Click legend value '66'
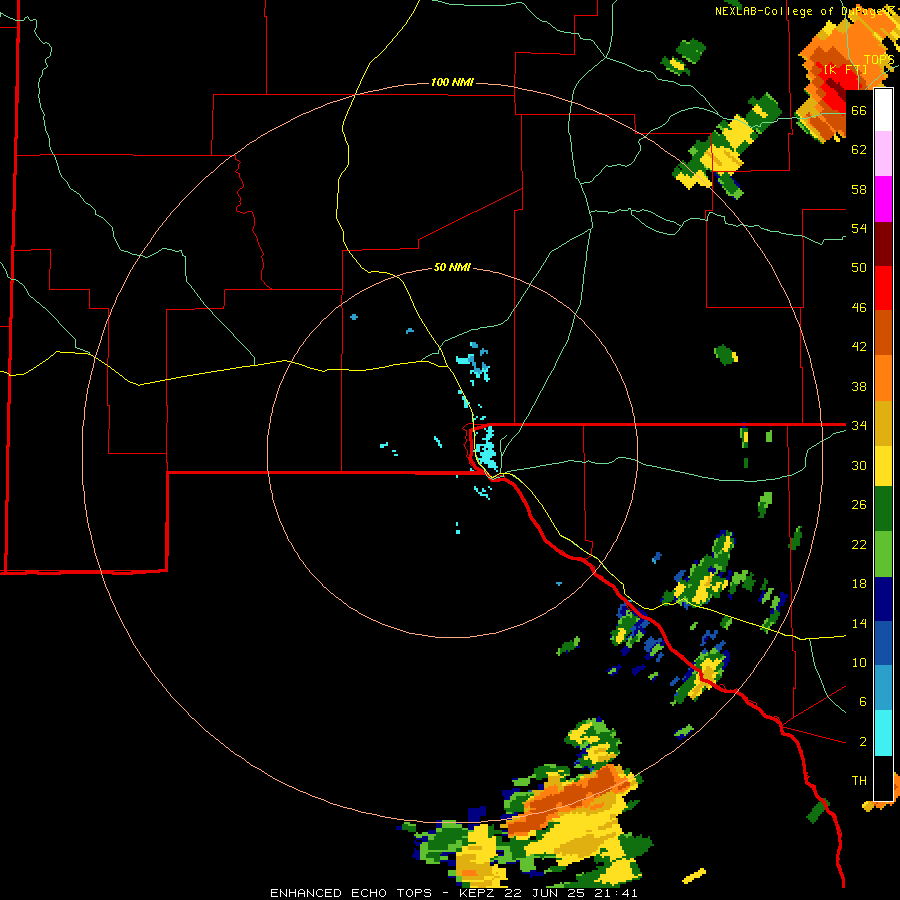The image size is (900, 900). (859, 110)
